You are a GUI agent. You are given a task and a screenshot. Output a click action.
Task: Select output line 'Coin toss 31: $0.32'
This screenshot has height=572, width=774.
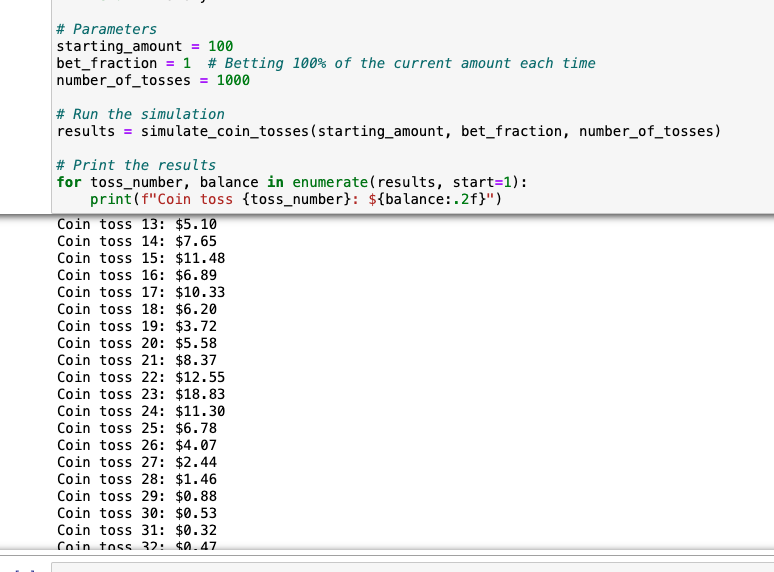137,531
